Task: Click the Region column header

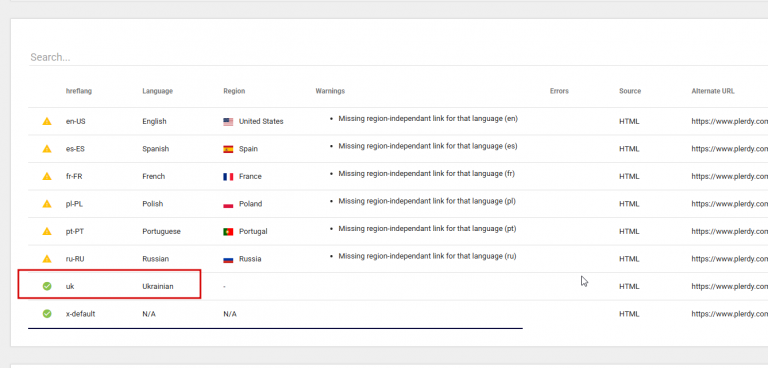Action: click(234, 91)
